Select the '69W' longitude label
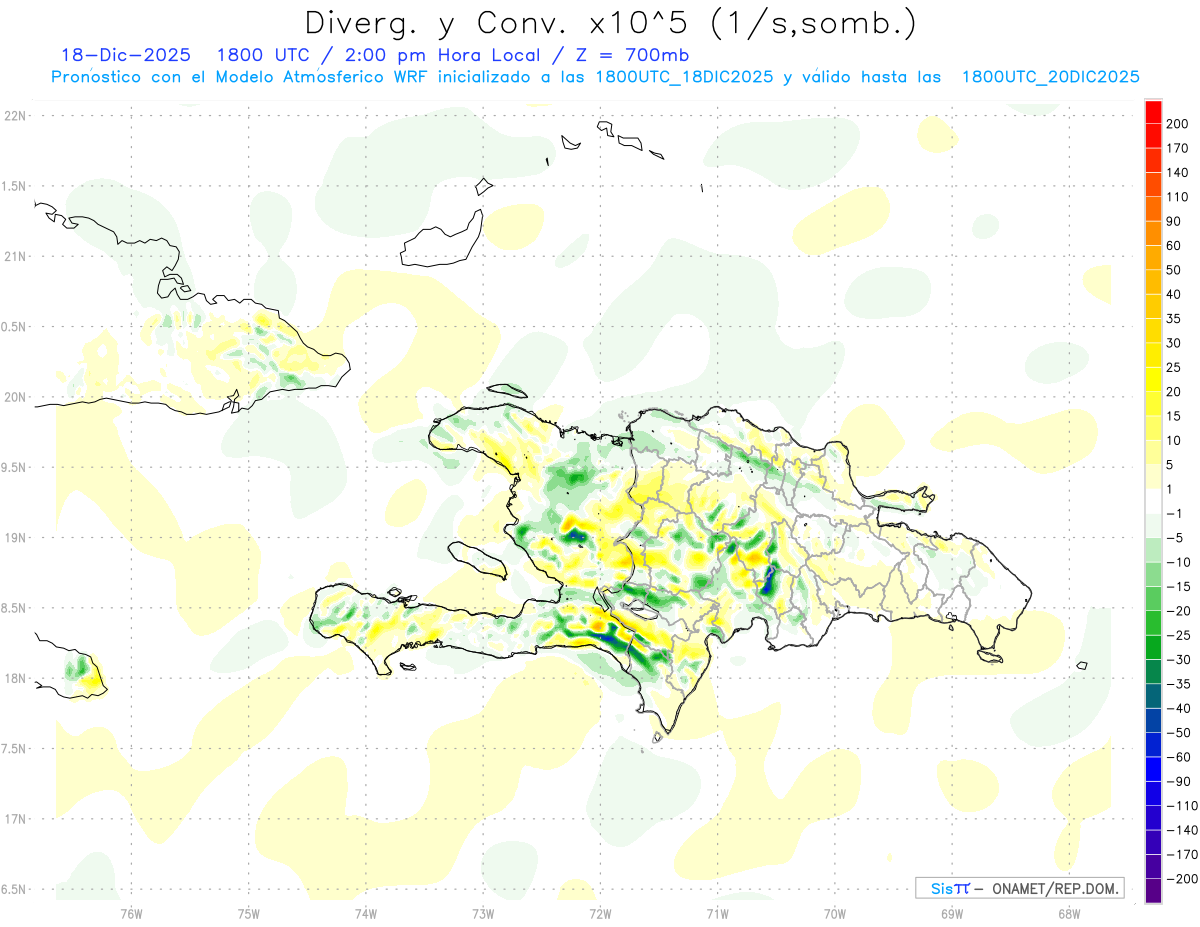This screenshot has width=1200, height=927. click(952, 913)
